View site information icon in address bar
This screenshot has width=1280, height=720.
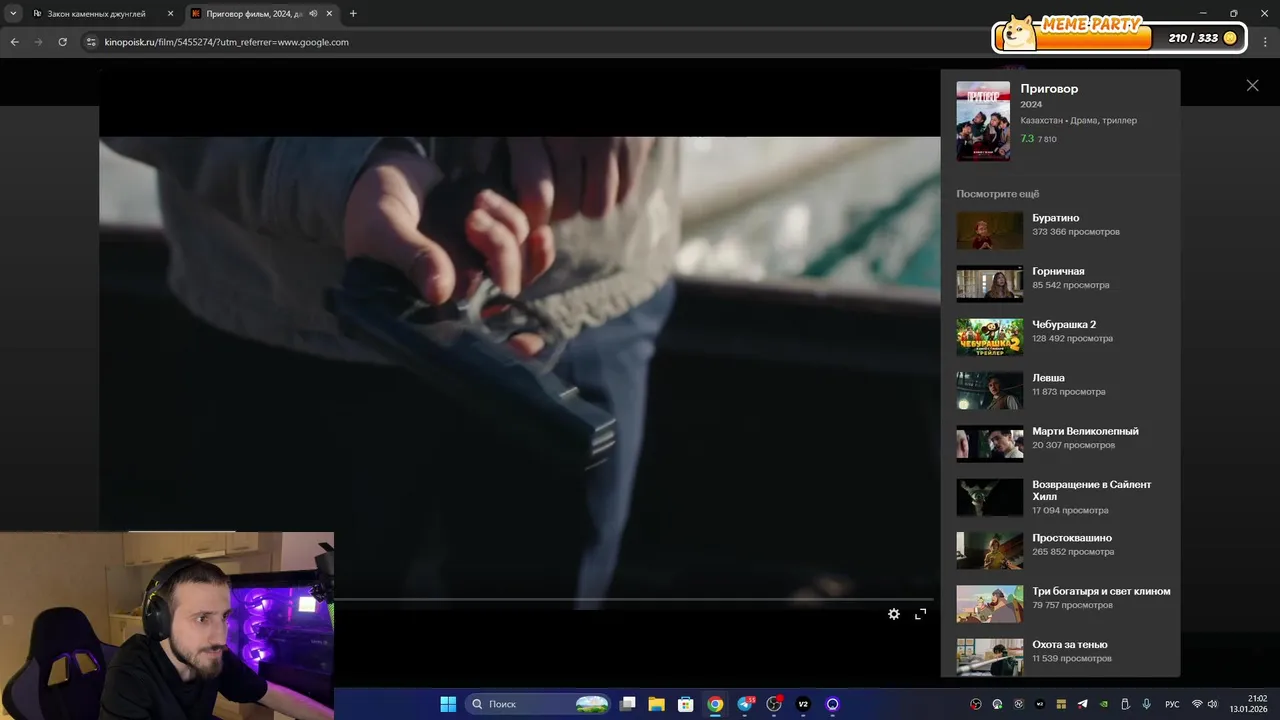coord(91,42)
